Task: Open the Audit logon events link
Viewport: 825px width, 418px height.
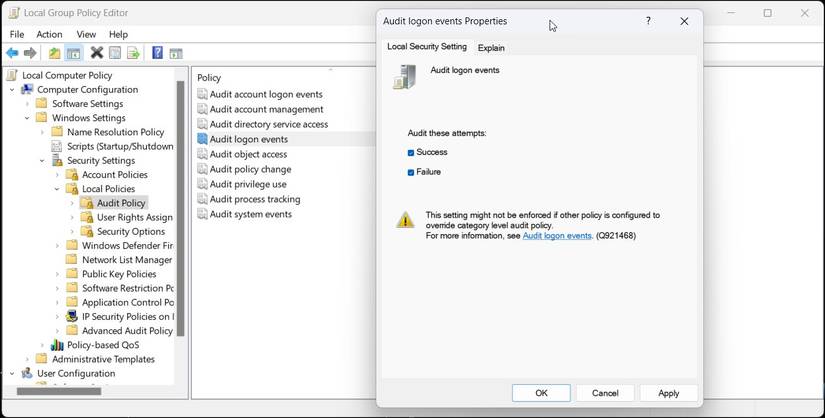Action: 557,236
